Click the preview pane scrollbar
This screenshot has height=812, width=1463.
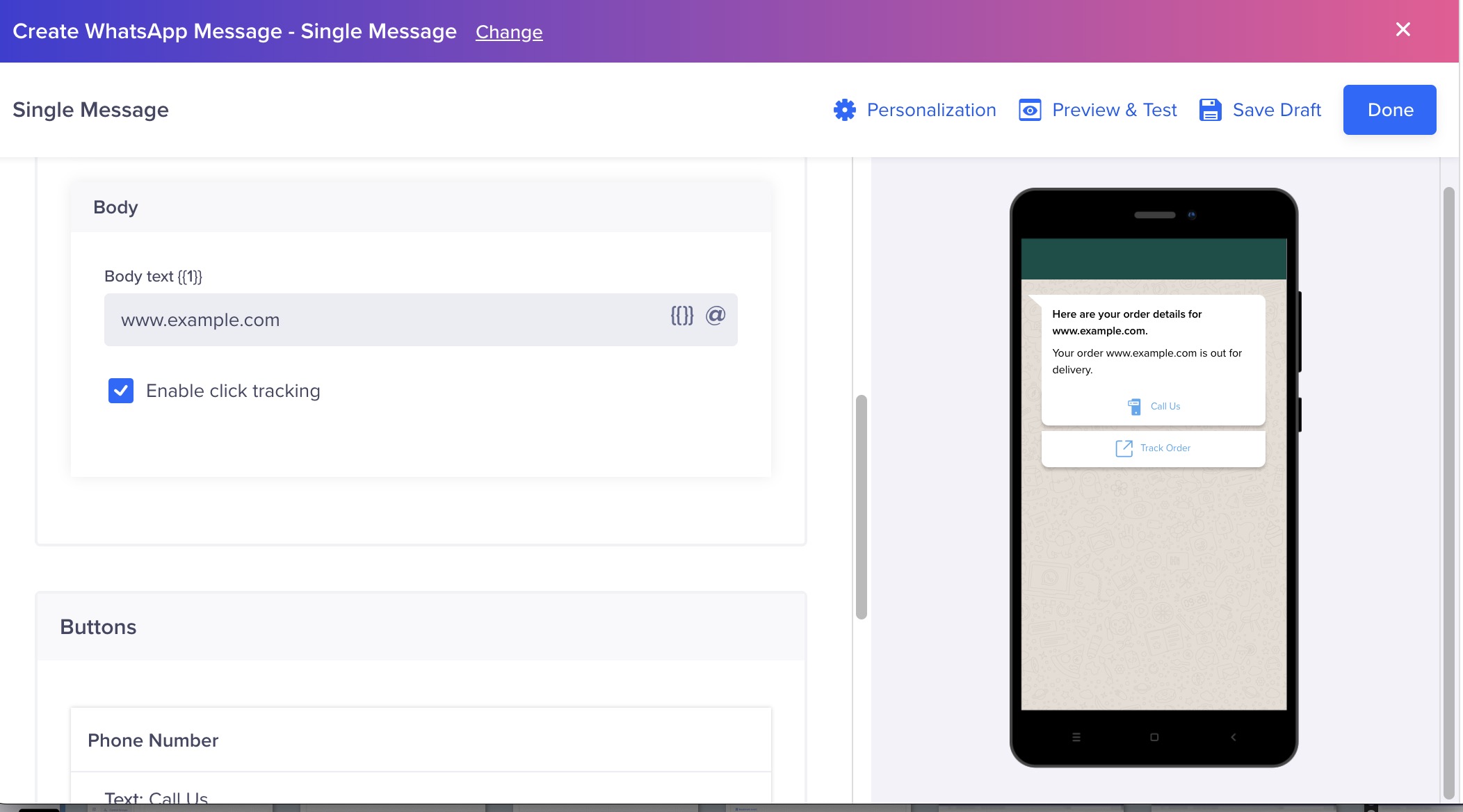click(1449, 493)
